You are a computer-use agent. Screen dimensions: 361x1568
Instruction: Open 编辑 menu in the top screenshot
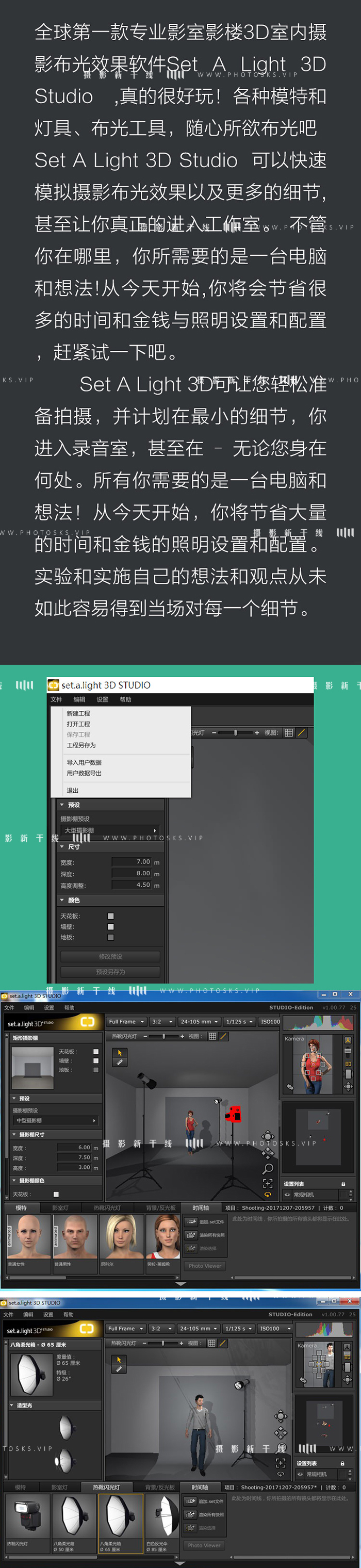(79, 699)
